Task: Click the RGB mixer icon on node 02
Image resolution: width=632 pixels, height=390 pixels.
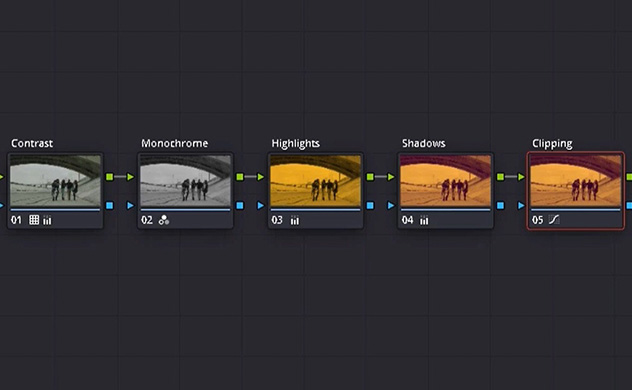Action: 164,220
